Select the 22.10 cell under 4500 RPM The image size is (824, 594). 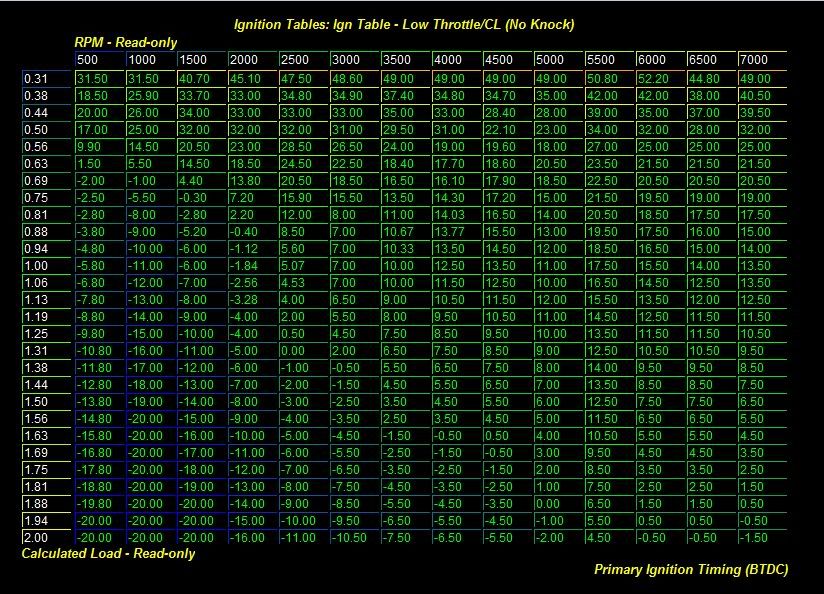coord(506,129)
